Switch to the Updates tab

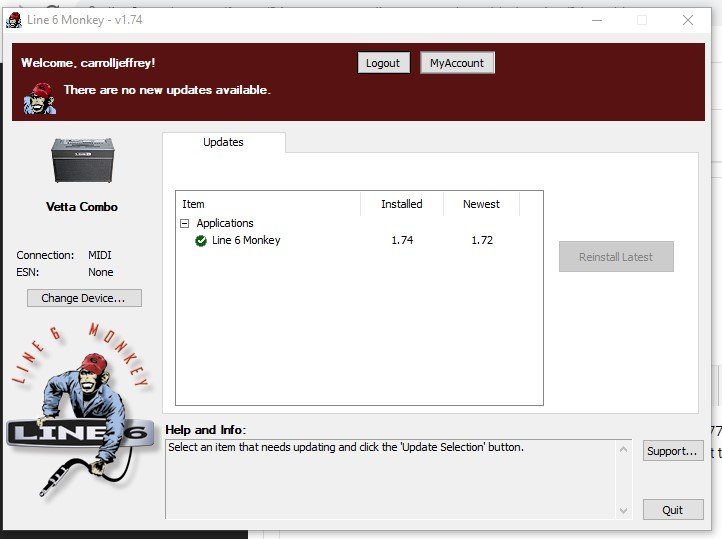pyautogui.click(x=223, y=143)
